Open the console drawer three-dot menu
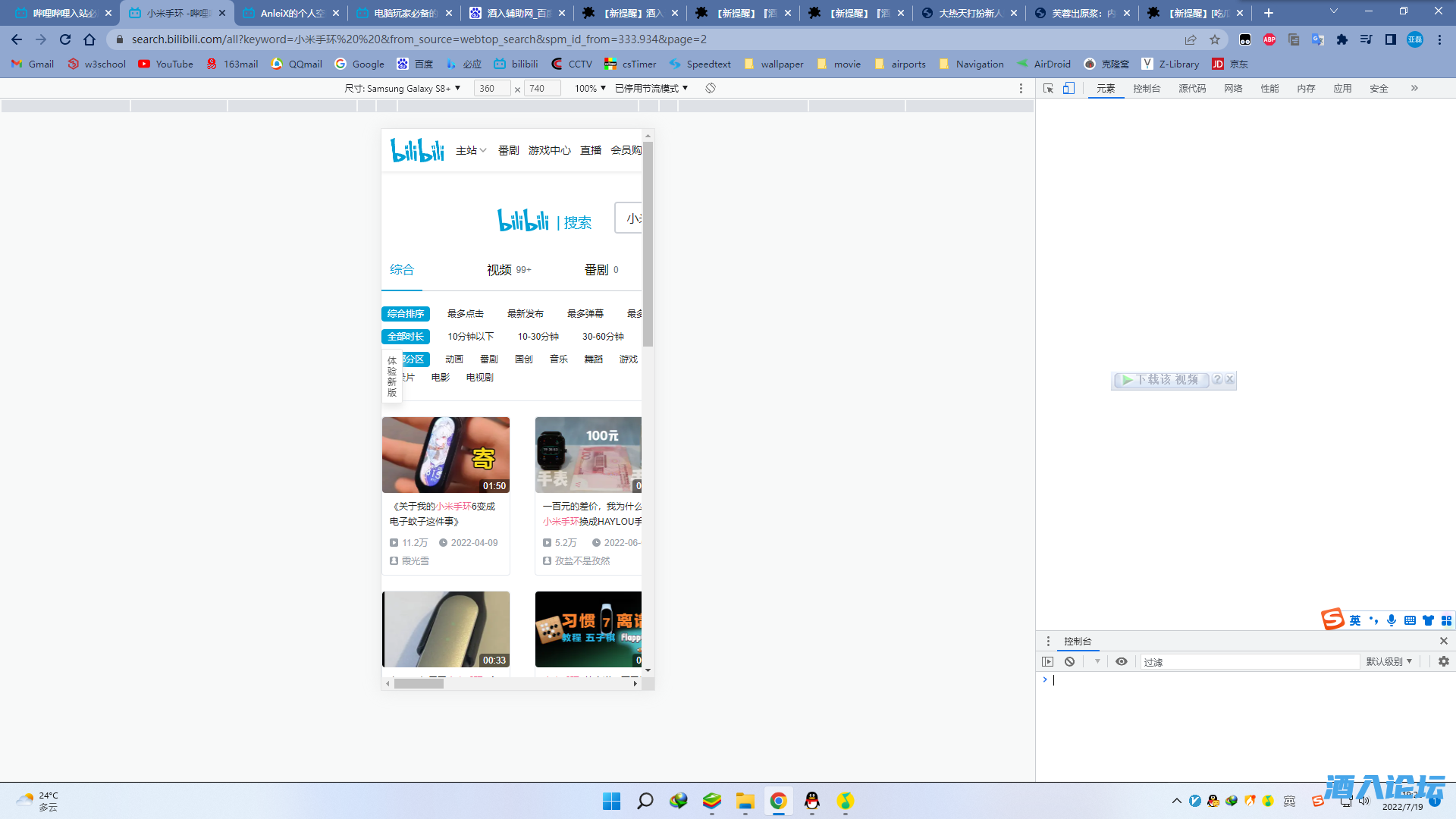This screenshot has width=1456, height=819. coord(1048,641)
